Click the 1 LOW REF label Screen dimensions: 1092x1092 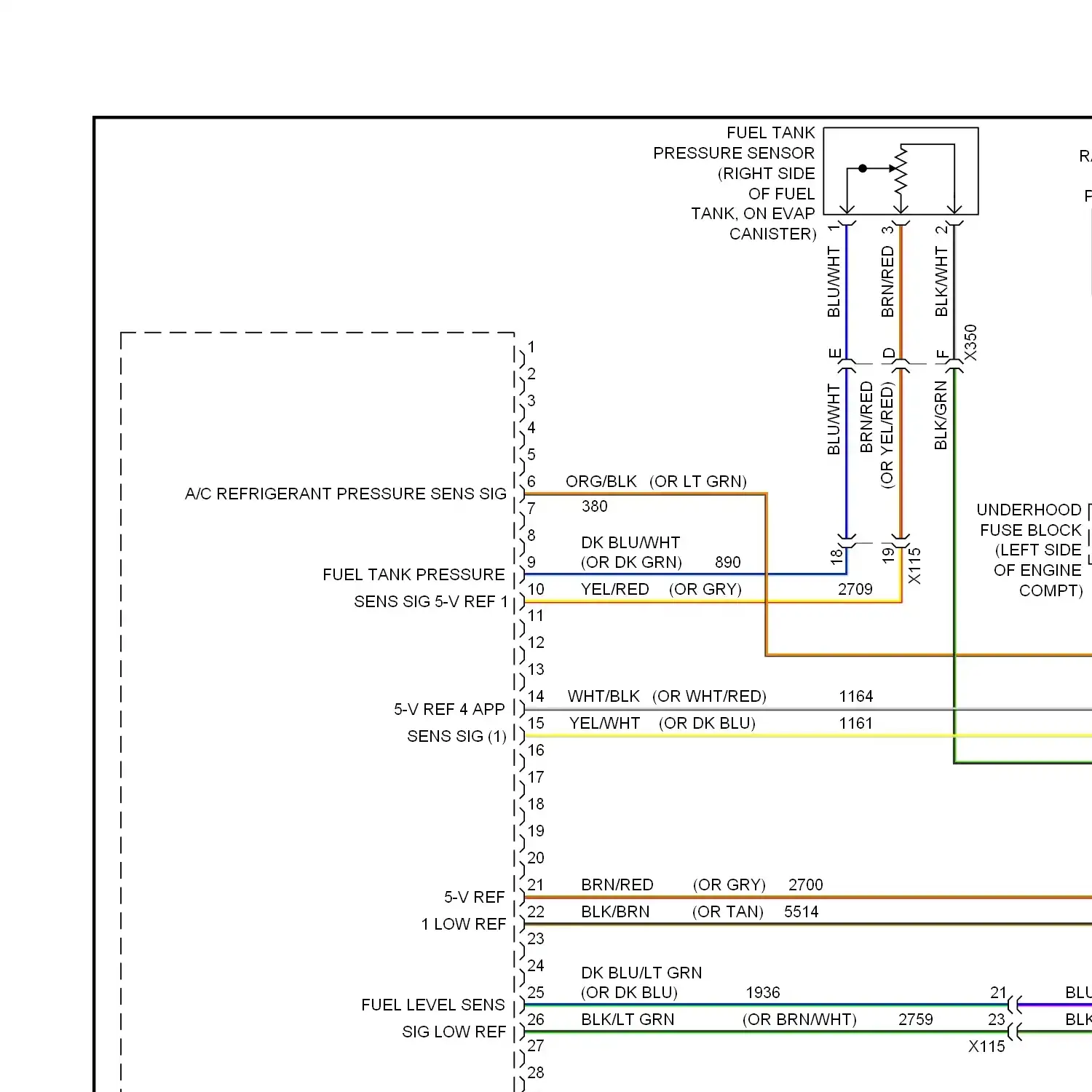463,924
